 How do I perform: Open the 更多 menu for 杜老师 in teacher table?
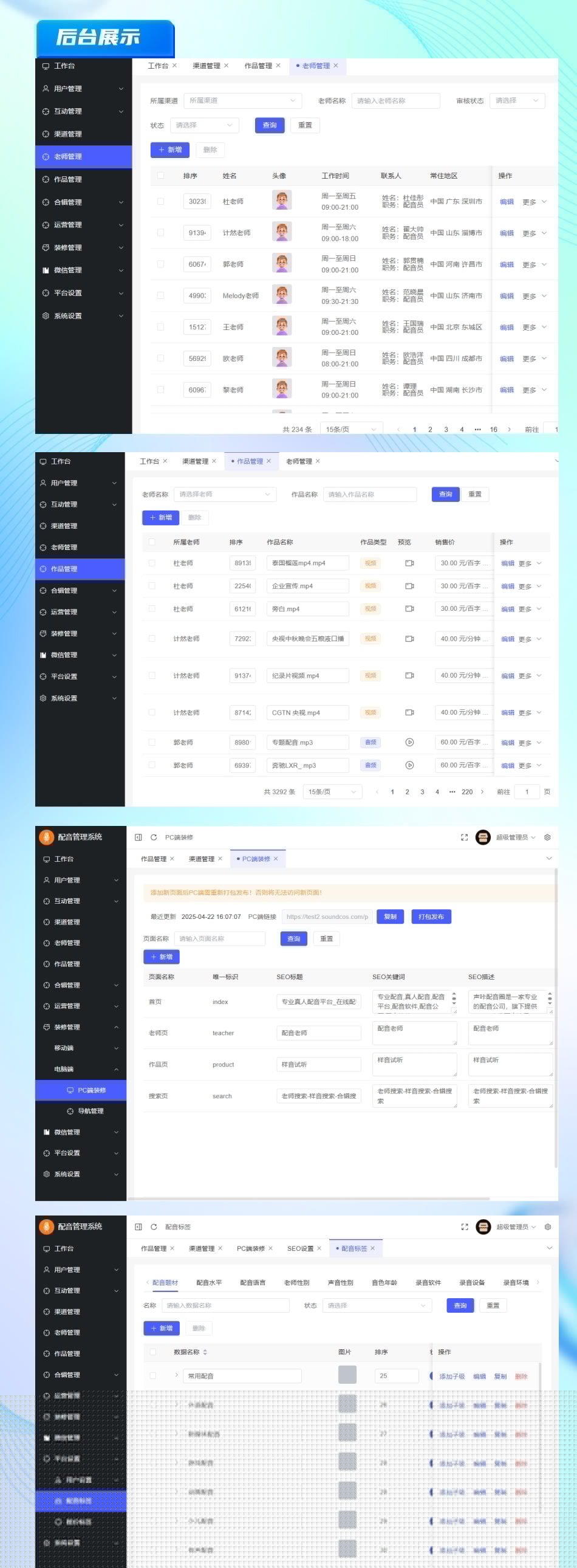tap(534, 202)
